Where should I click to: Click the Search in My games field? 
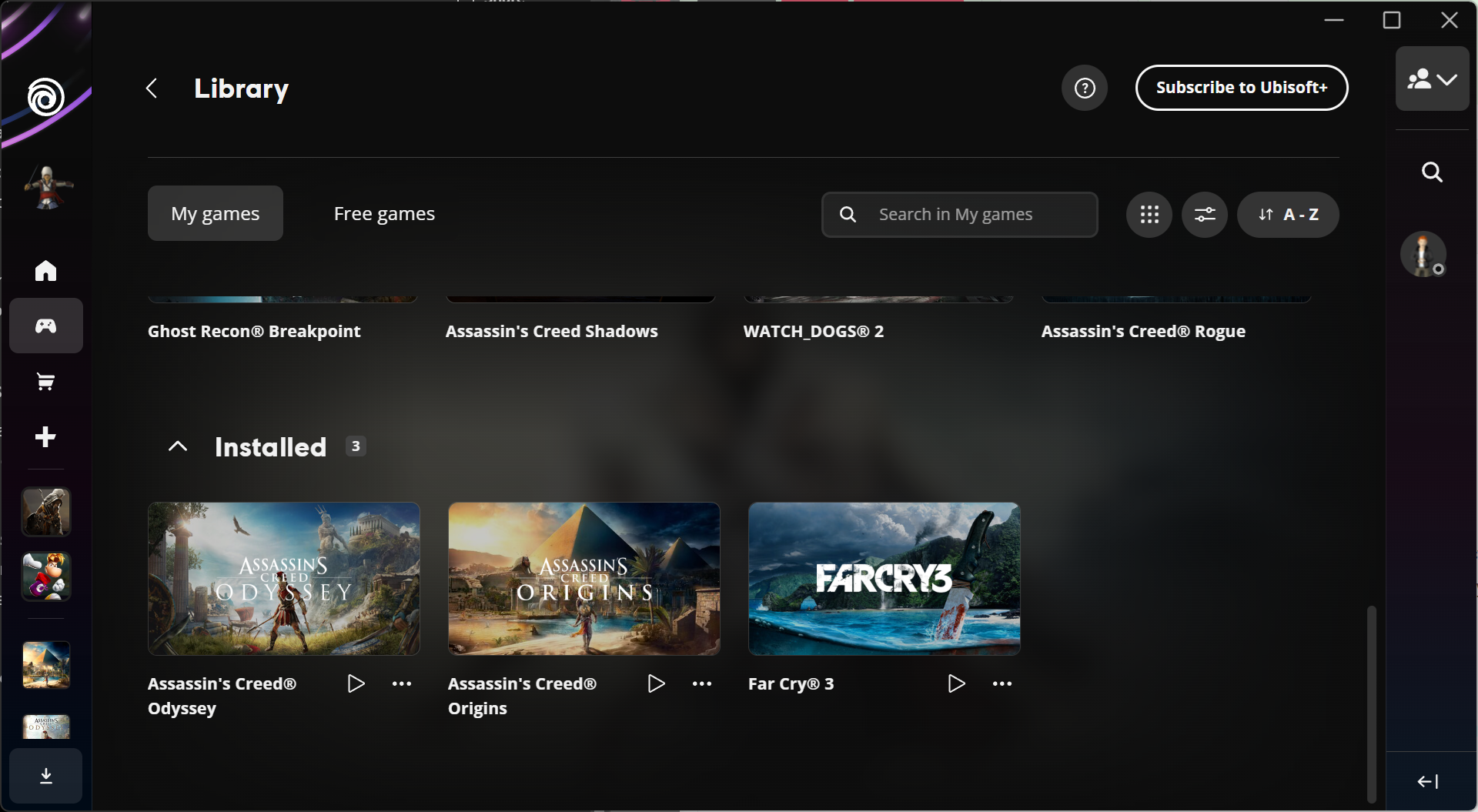960,215
